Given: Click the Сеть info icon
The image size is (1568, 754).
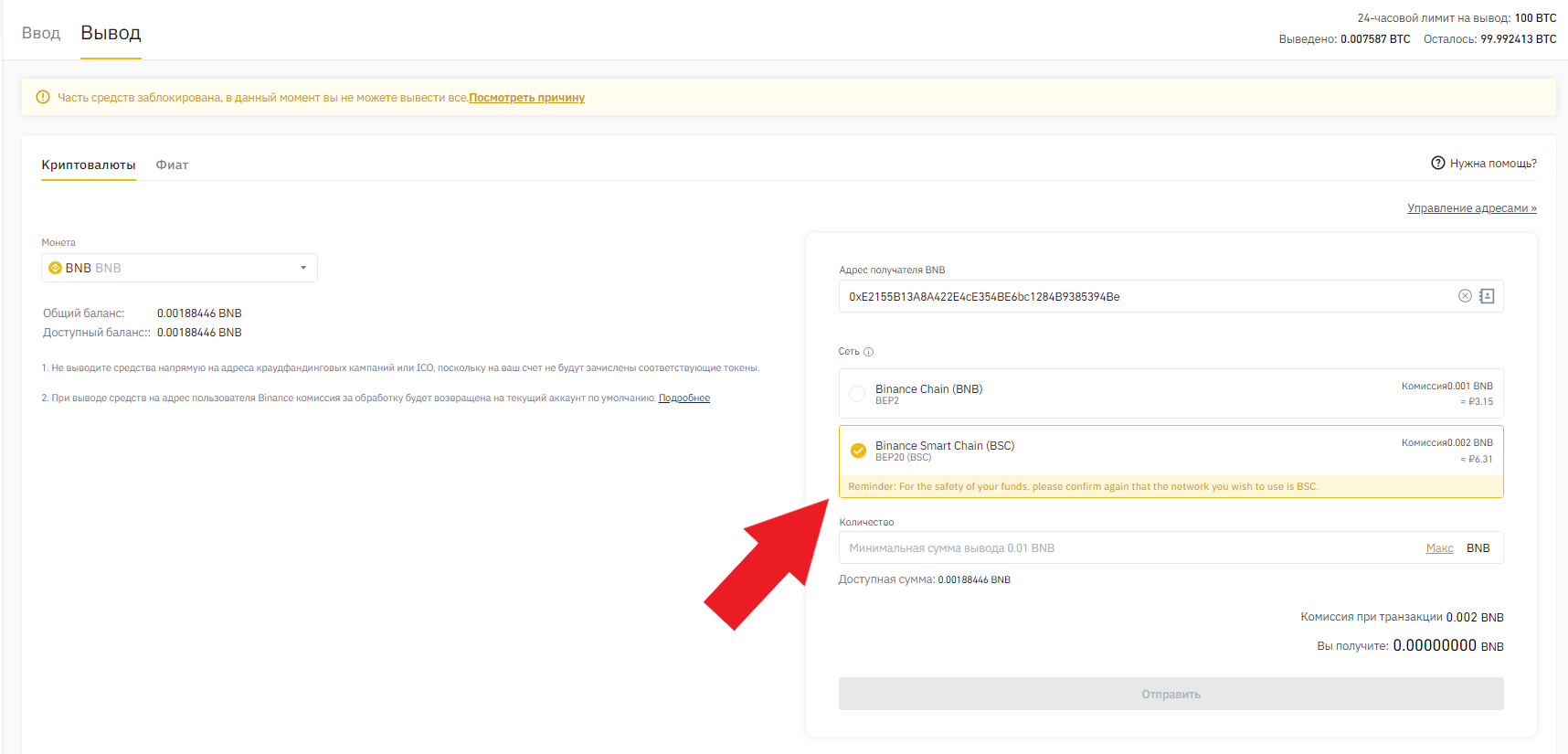Looking at the screenshot, I should pyautogui.click(x=869, y=352).
